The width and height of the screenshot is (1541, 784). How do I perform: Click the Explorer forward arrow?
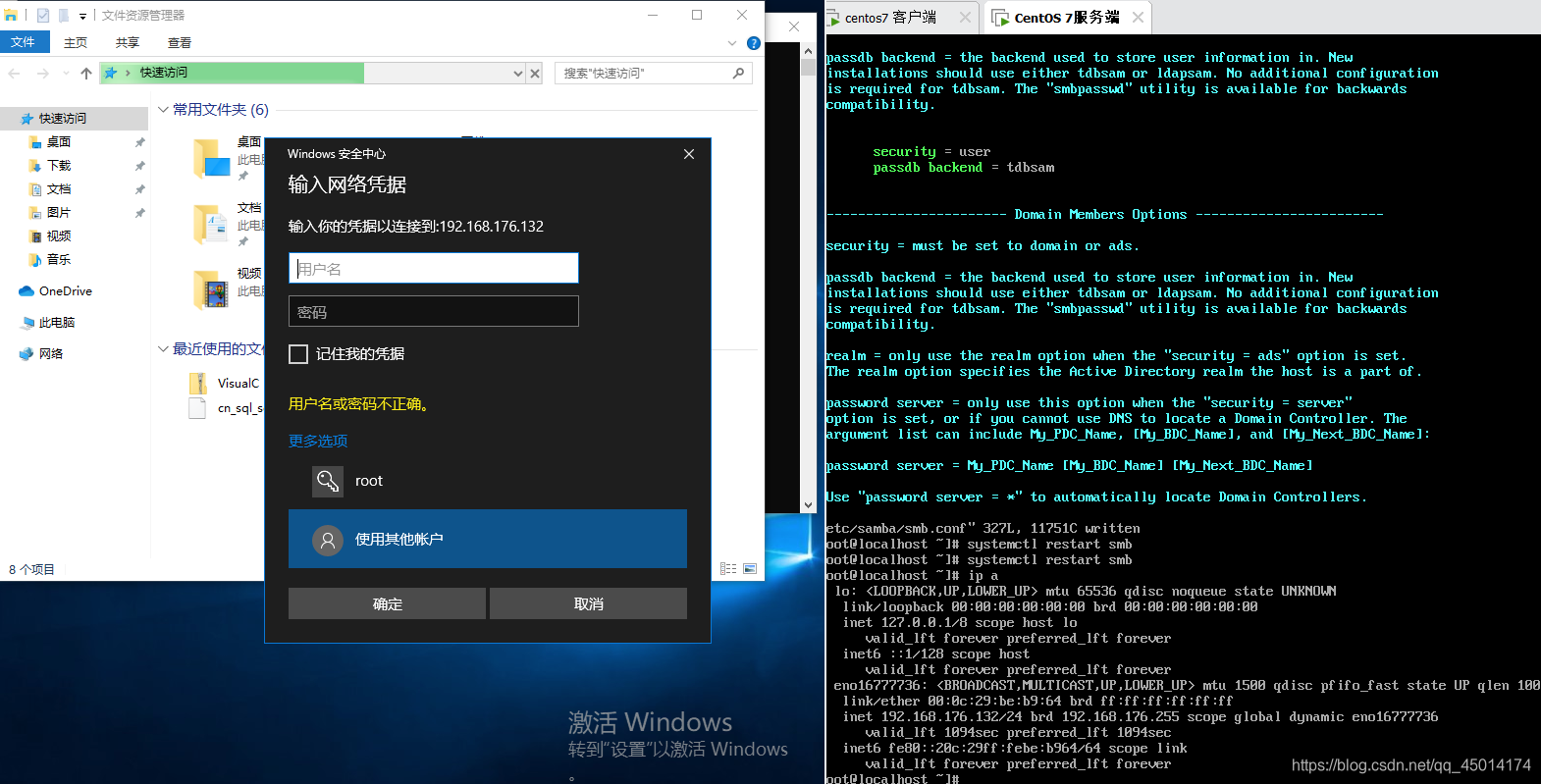pyautogui.click(x=42, y=74)
